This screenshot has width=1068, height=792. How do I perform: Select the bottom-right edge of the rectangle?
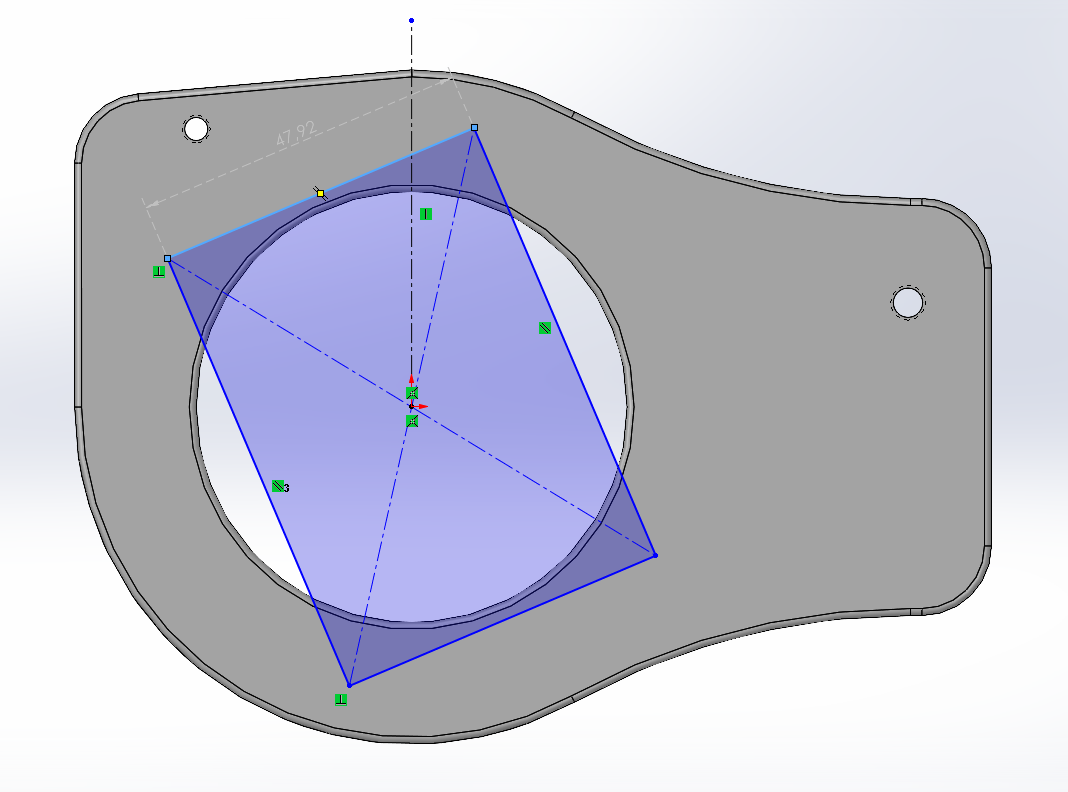click(x=500, y=620)
